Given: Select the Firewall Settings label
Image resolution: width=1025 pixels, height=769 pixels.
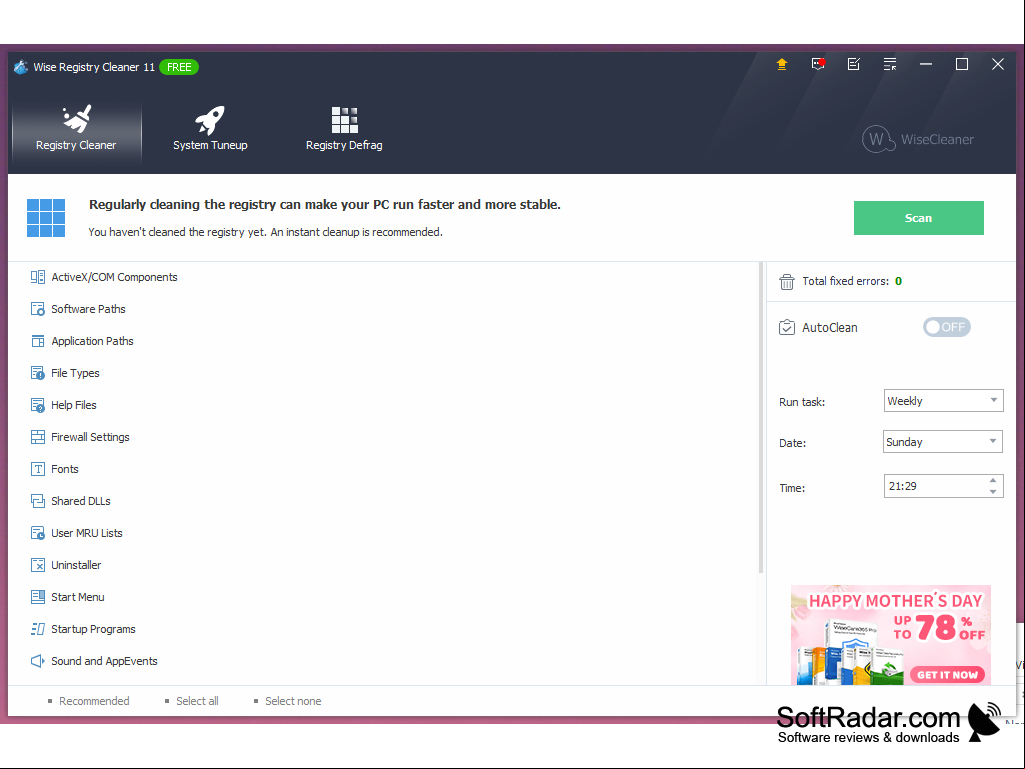Looking at the screenshot, I should [x=90, y=437].
